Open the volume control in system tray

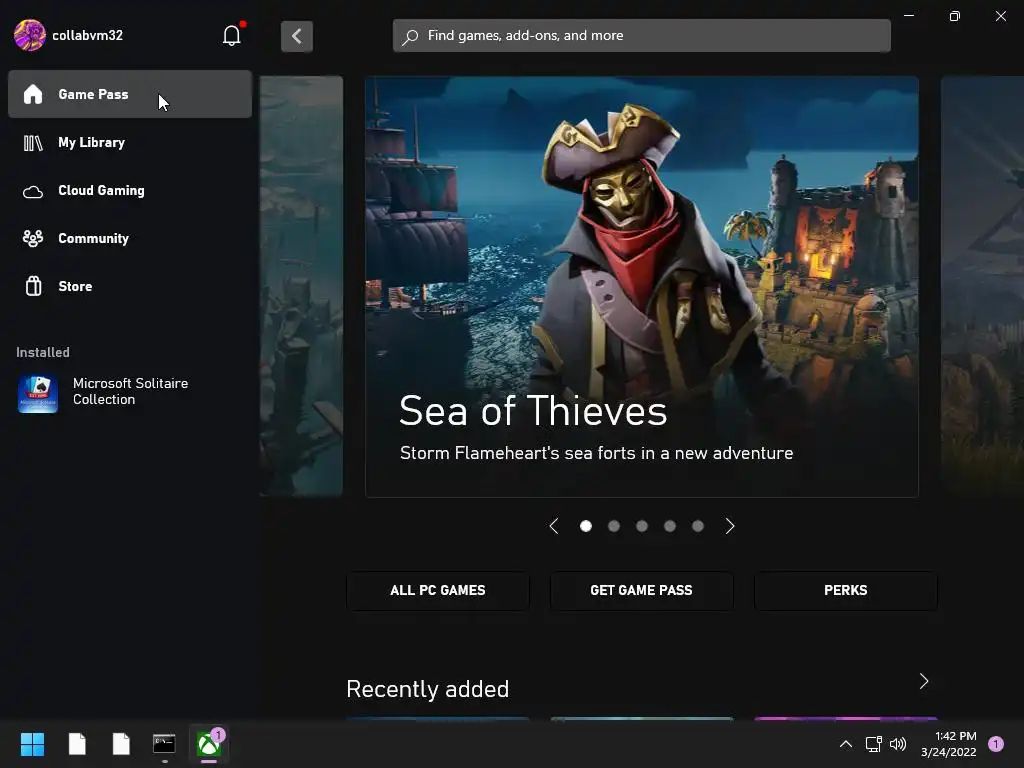[898, 744]
